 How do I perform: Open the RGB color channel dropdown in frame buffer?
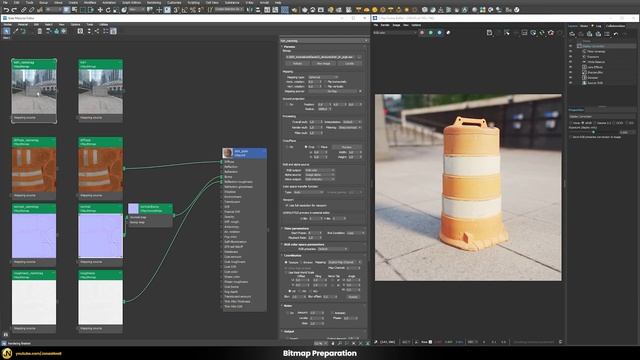point(395,33)
